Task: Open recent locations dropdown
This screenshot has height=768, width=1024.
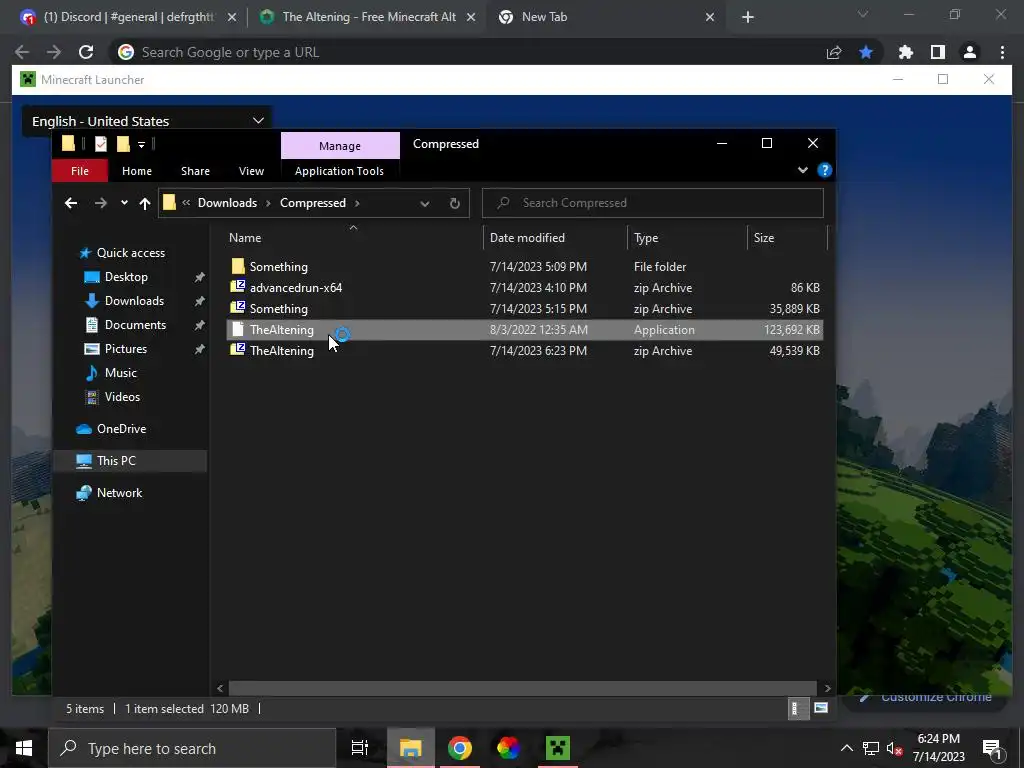Action: point(124,203)
